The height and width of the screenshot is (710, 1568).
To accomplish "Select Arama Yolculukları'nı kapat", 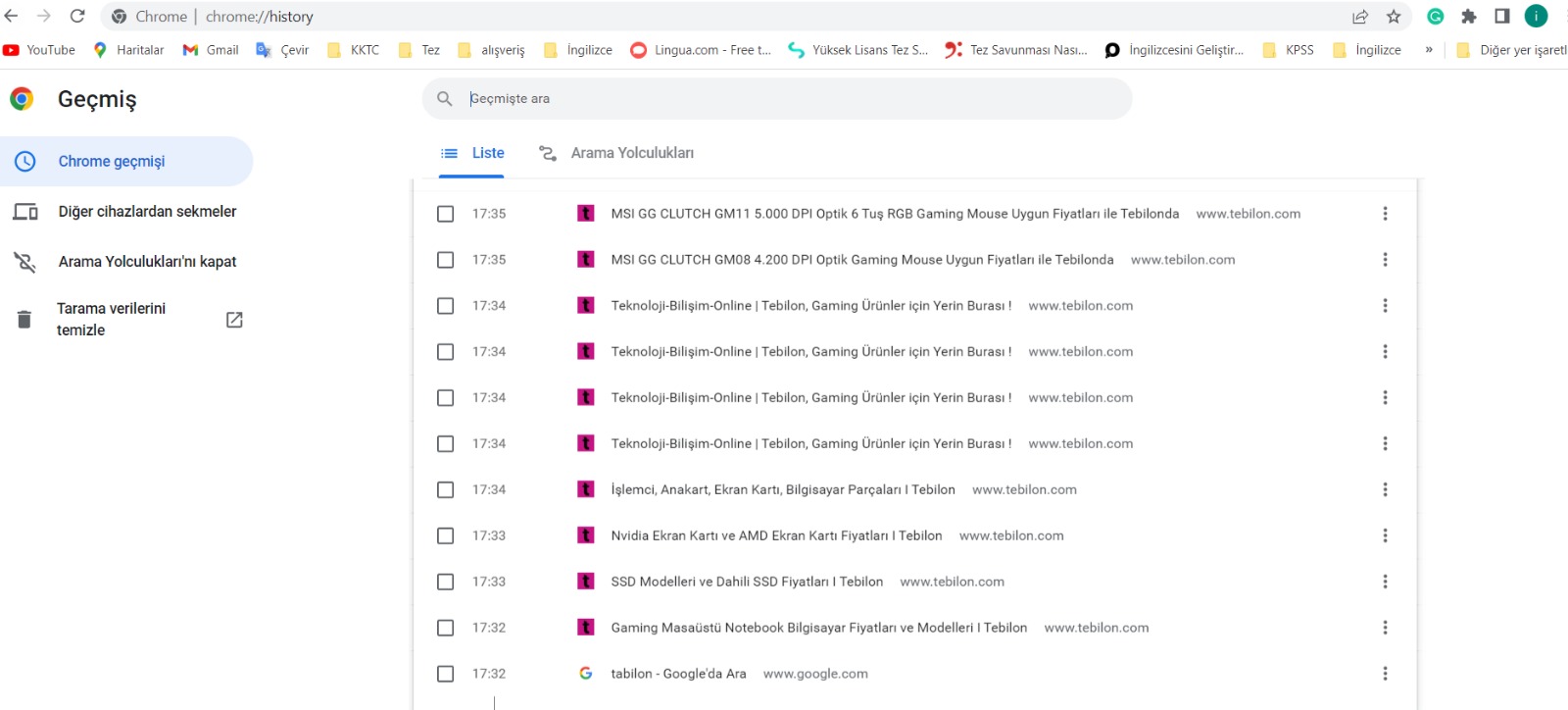I will (x=126, y=262).
